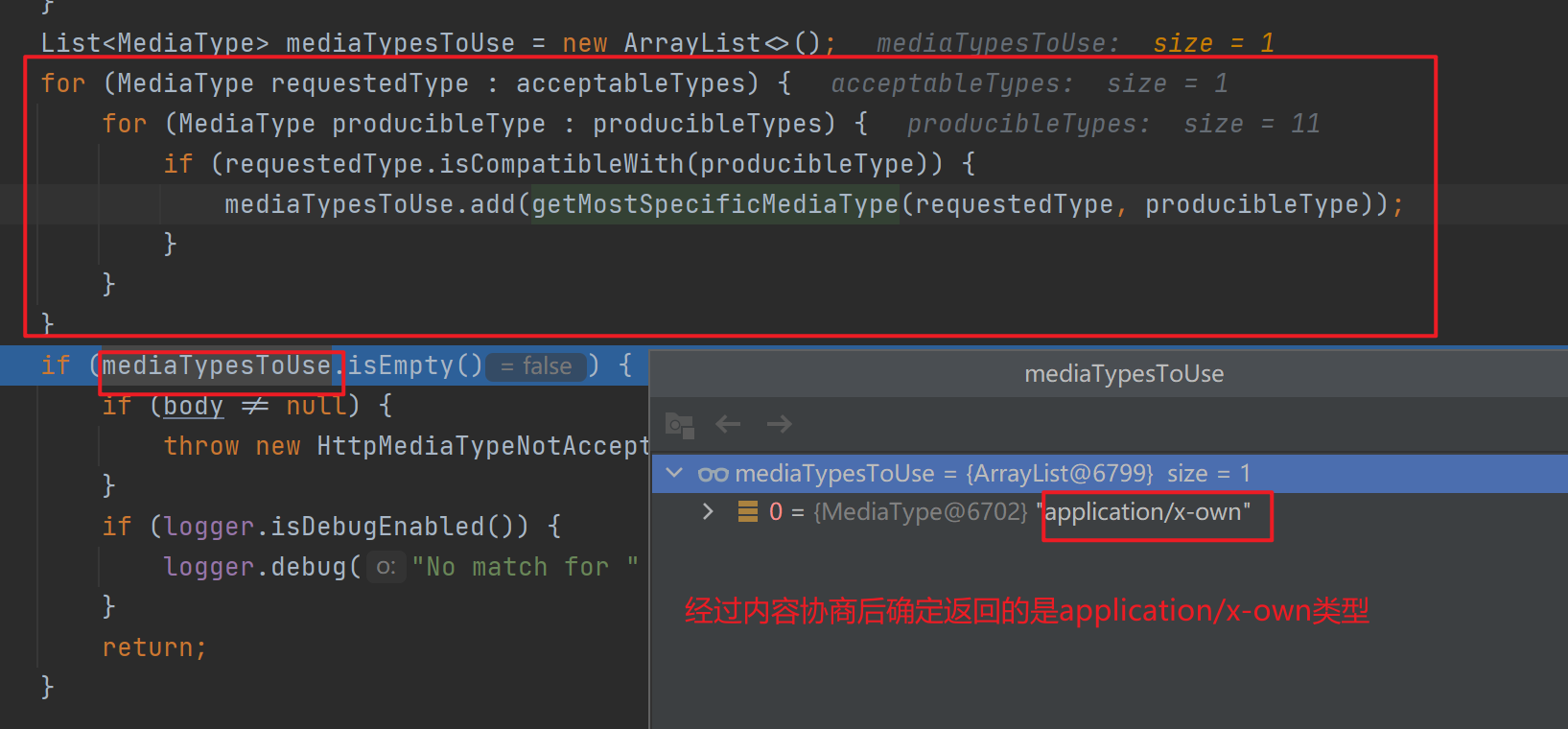The image size is (1568, 729).
Task: Select the "application/x-own" value in the popup
Action: point(1147,512)
